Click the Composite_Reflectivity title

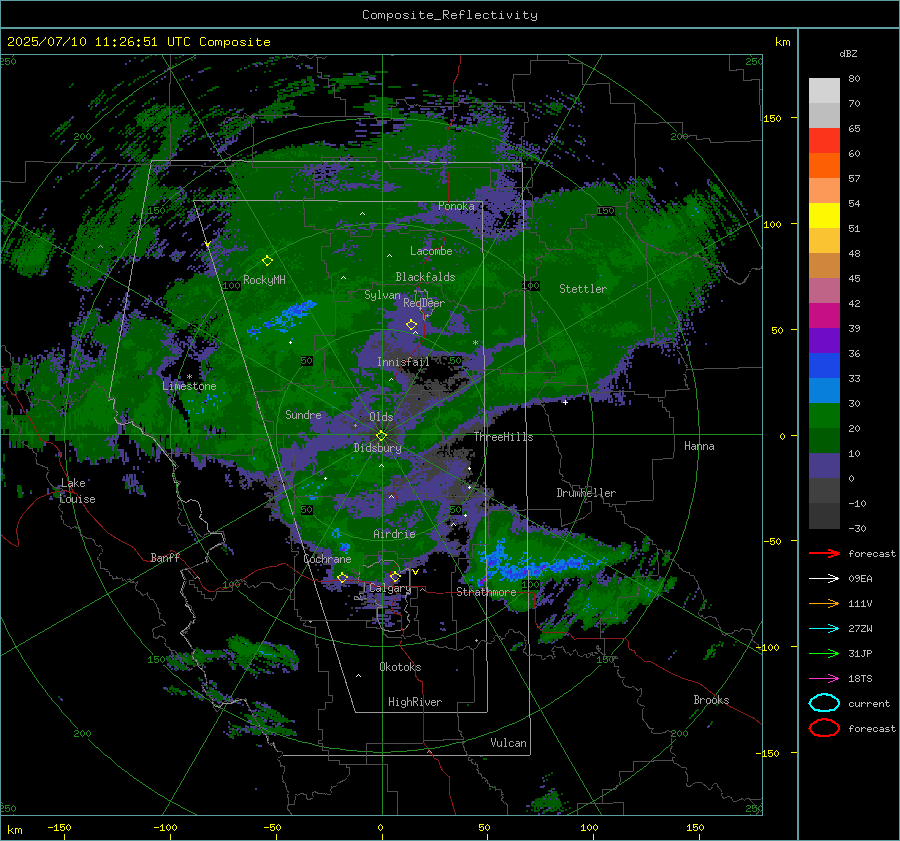450,15
